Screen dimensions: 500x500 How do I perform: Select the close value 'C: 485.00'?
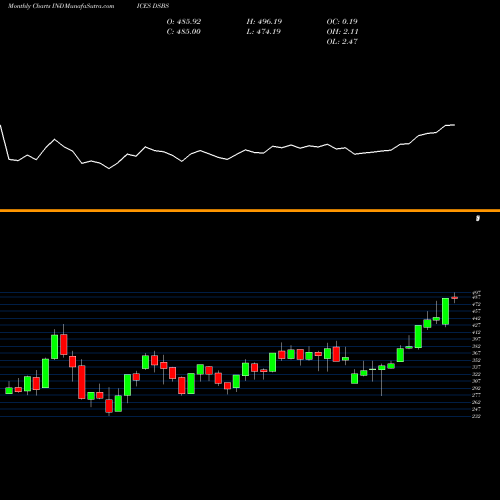(x=184, y=32)
